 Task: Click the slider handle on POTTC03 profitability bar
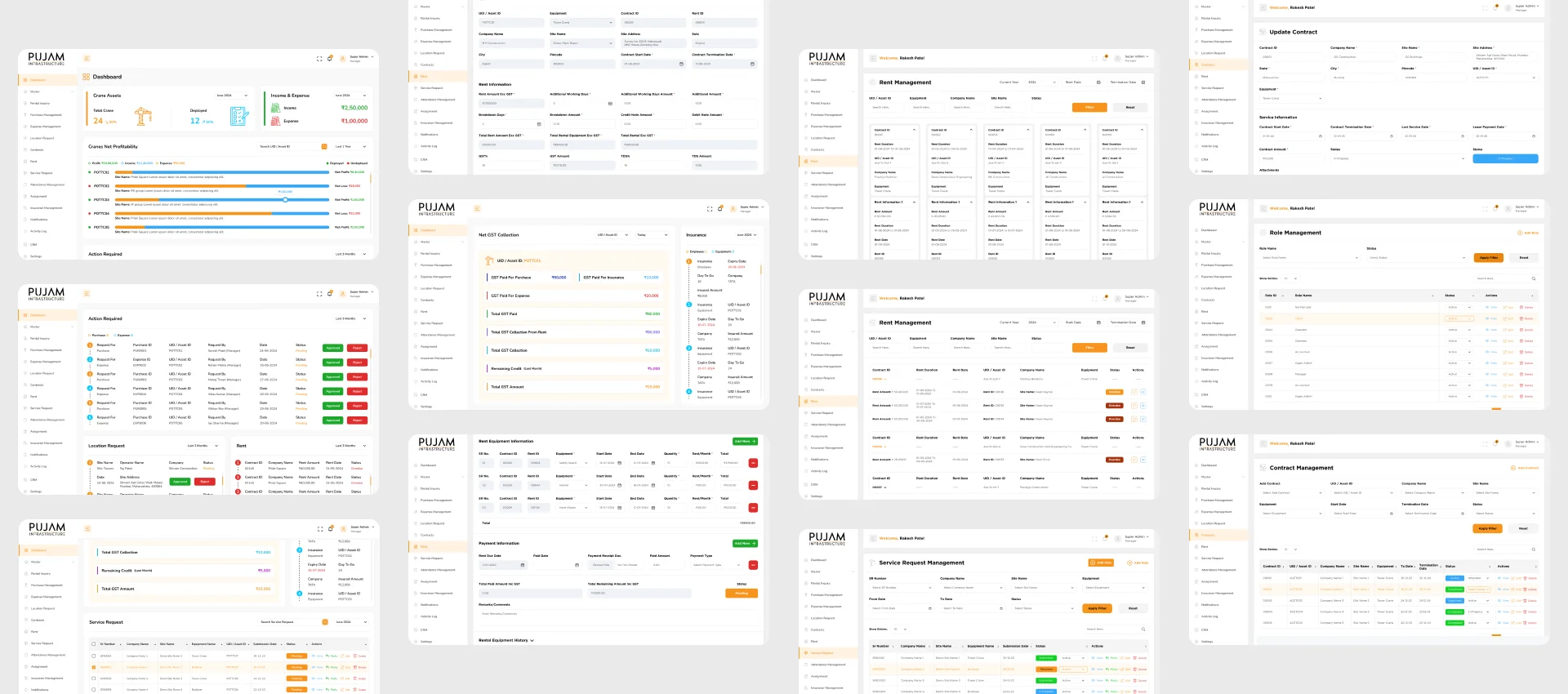(x=285, y=199)
